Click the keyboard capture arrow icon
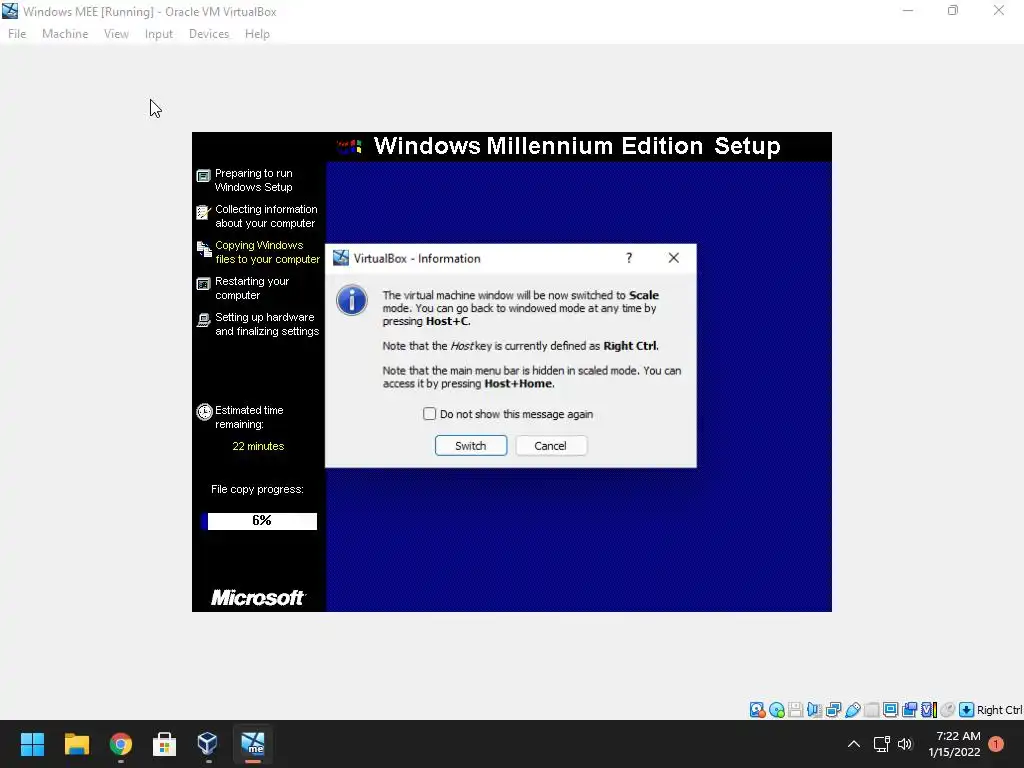 pos(967,710)
